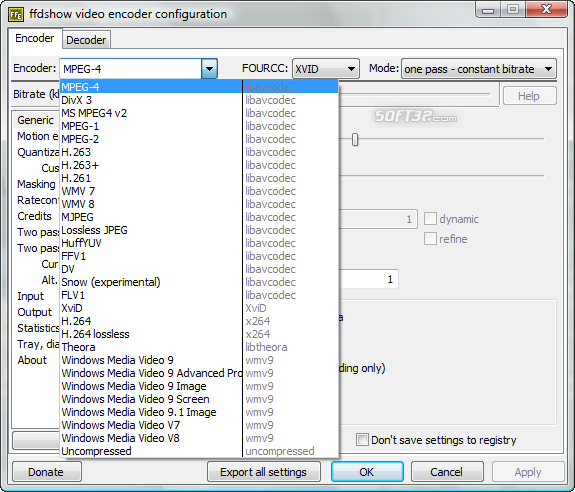Select Windows Media Video 9 Screen

198,399
